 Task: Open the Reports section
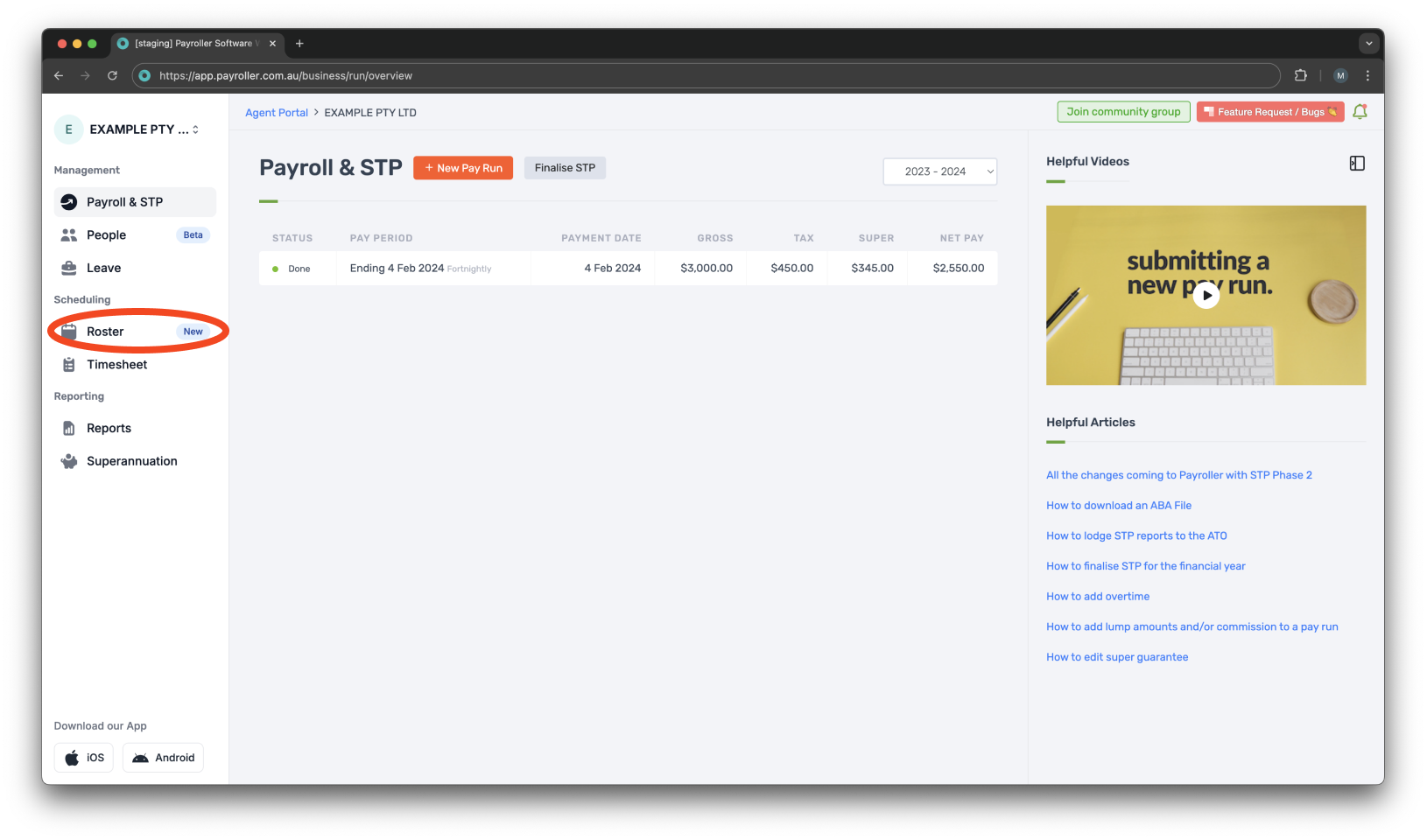tap(135, 429)
